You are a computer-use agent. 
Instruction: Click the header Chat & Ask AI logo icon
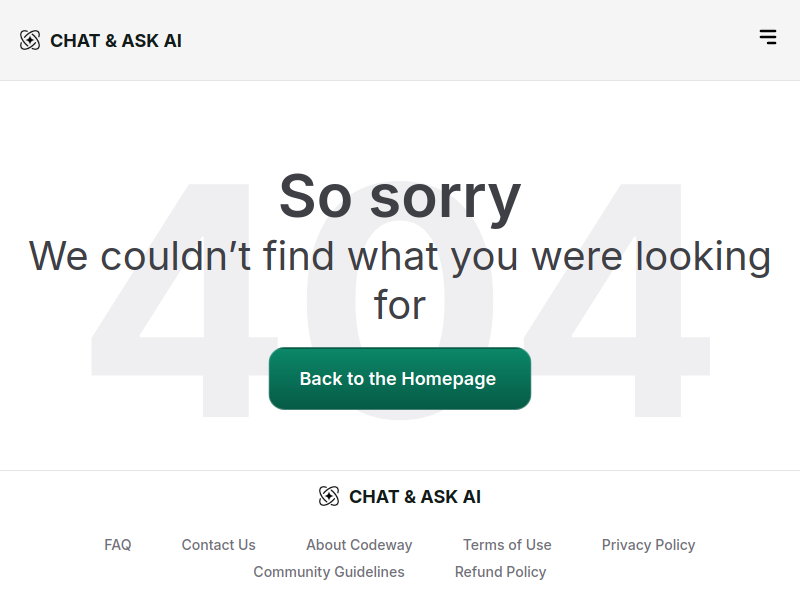30,40
